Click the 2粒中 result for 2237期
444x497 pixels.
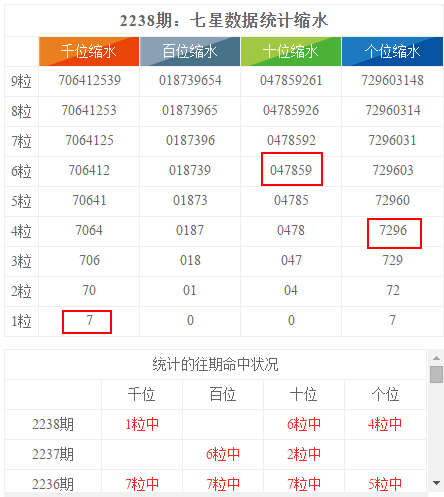point(304,455)
